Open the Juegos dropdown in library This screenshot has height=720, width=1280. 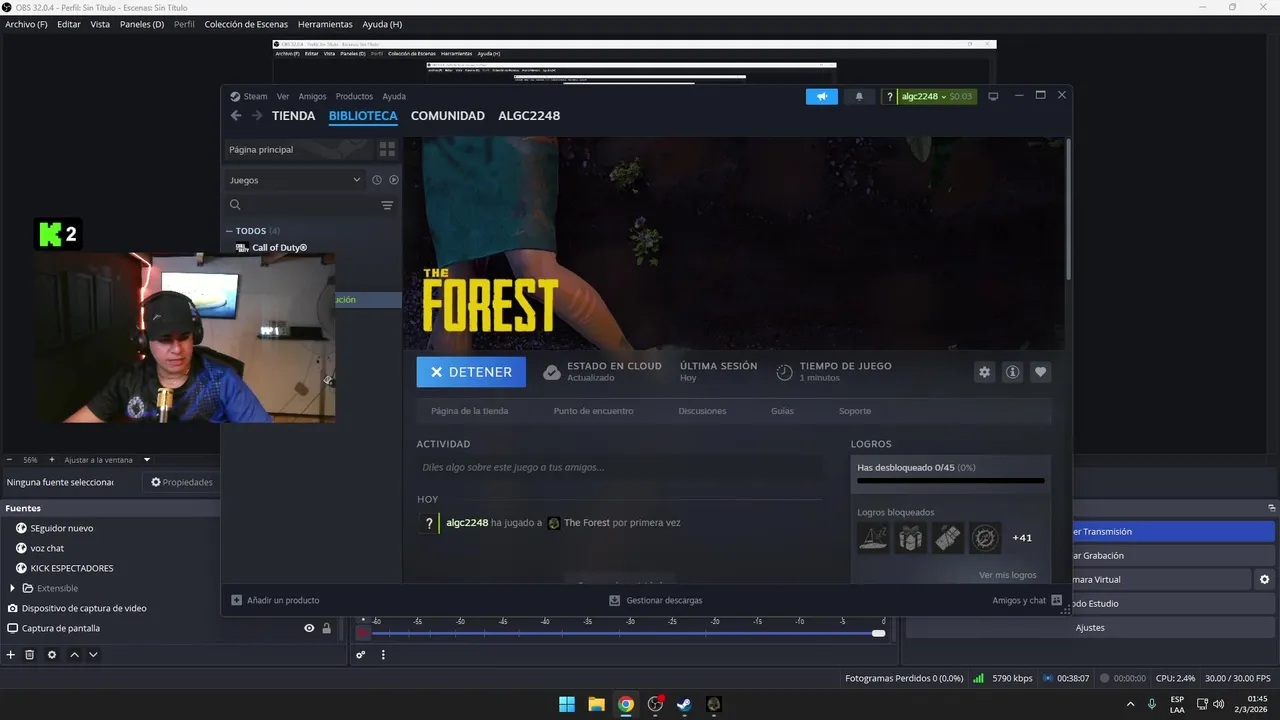295,180
